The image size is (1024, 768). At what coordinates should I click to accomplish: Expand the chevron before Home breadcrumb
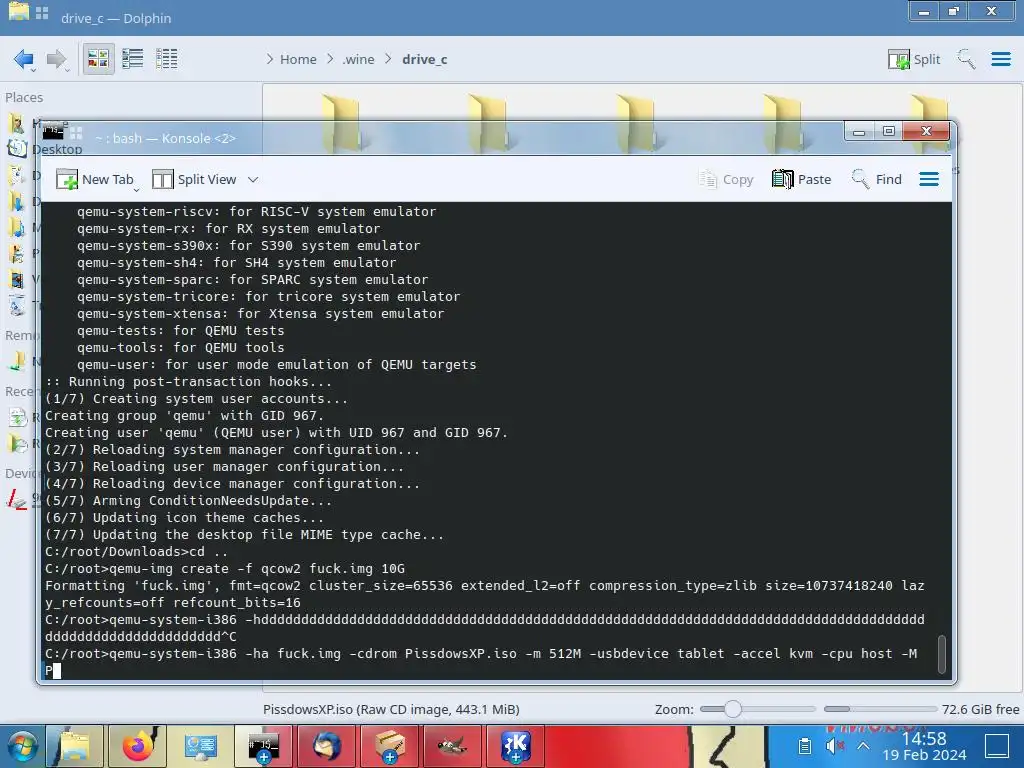point(270,59)
